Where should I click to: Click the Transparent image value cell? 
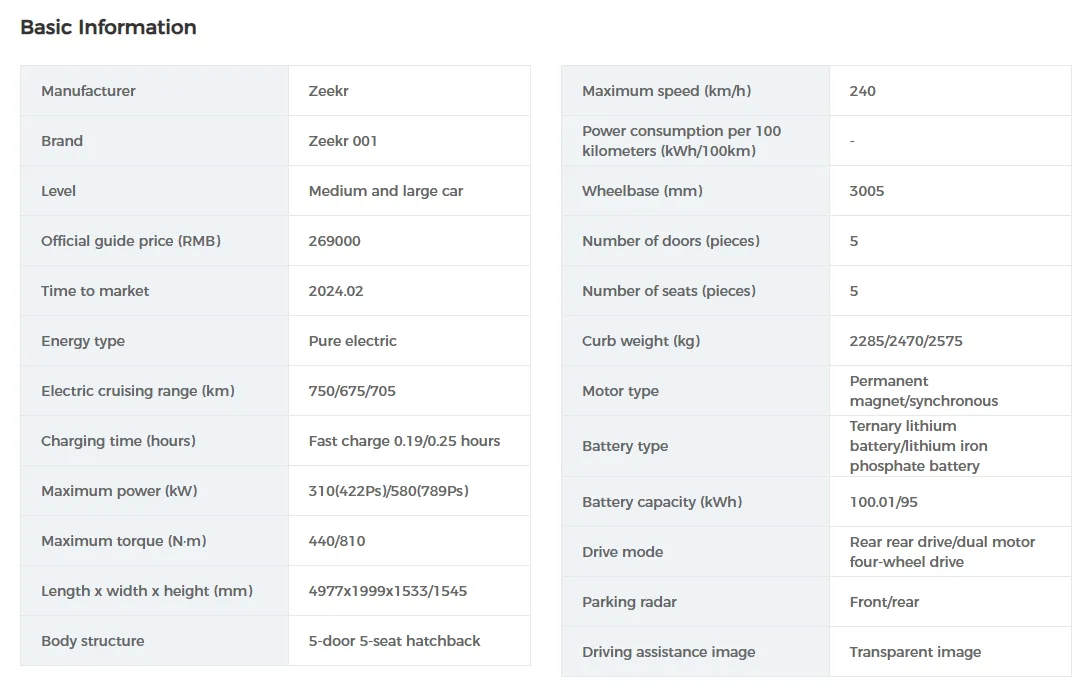point(915,652)
